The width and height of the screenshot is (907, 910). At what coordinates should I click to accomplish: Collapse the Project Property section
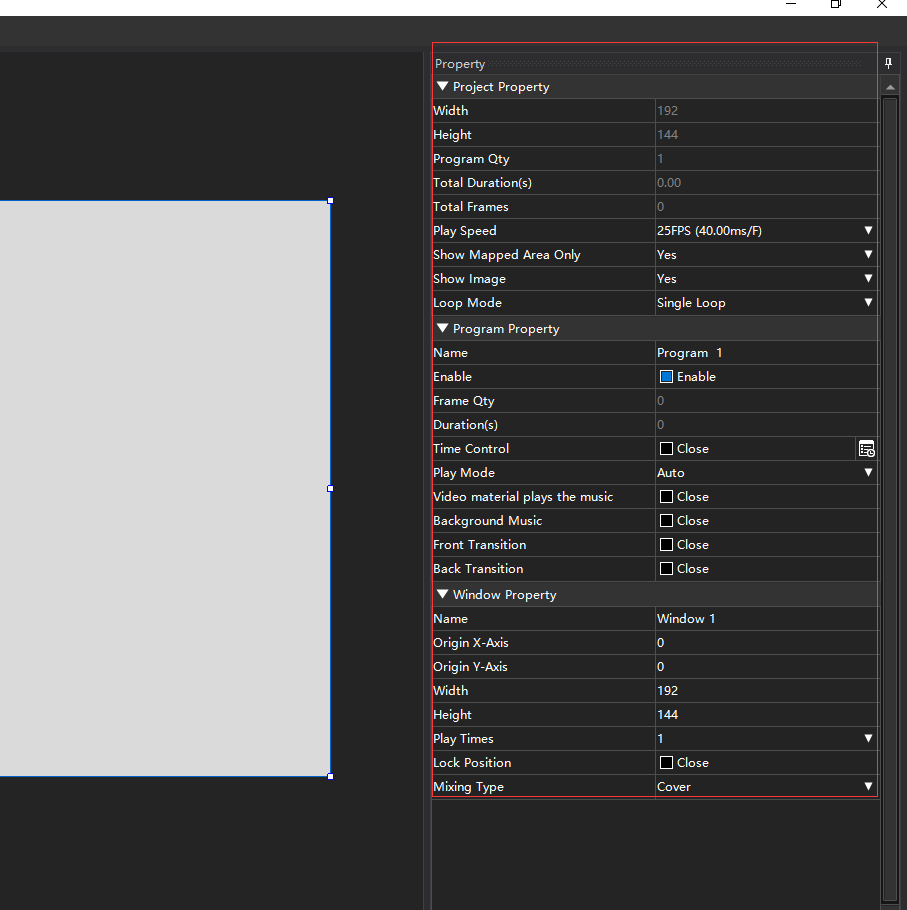click(x=442, y=86)
